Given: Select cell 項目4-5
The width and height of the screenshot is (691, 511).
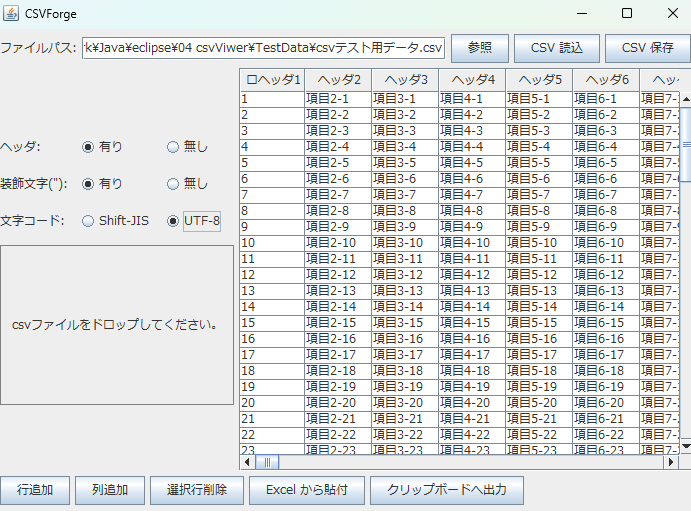Looking at the screenshot, I should [x=472, y=163].
